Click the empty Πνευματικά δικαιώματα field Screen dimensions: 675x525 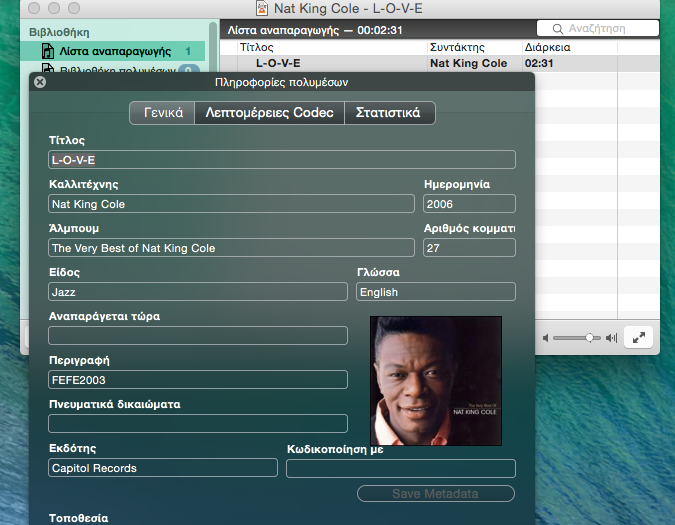(198, 423)
